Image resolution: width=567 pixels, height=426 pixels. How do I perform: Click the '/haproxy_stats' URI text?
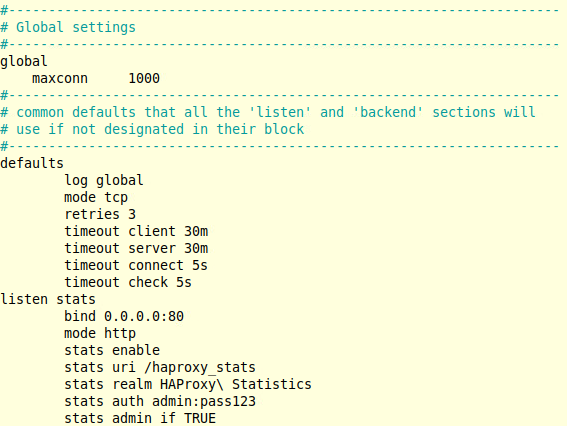point(200,367)
